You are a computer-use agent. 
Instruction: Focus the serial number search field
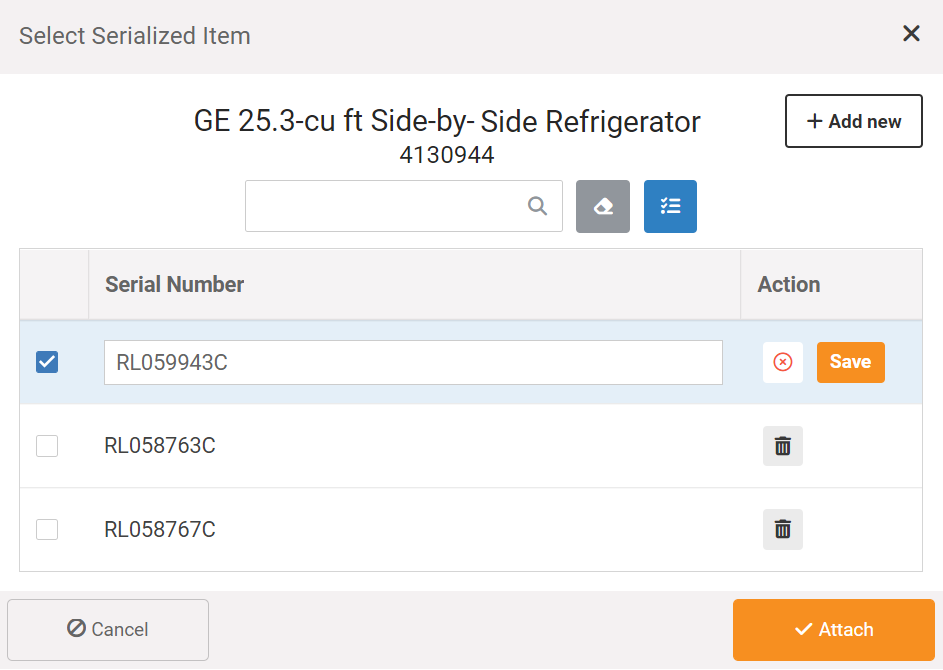[404, 206]
